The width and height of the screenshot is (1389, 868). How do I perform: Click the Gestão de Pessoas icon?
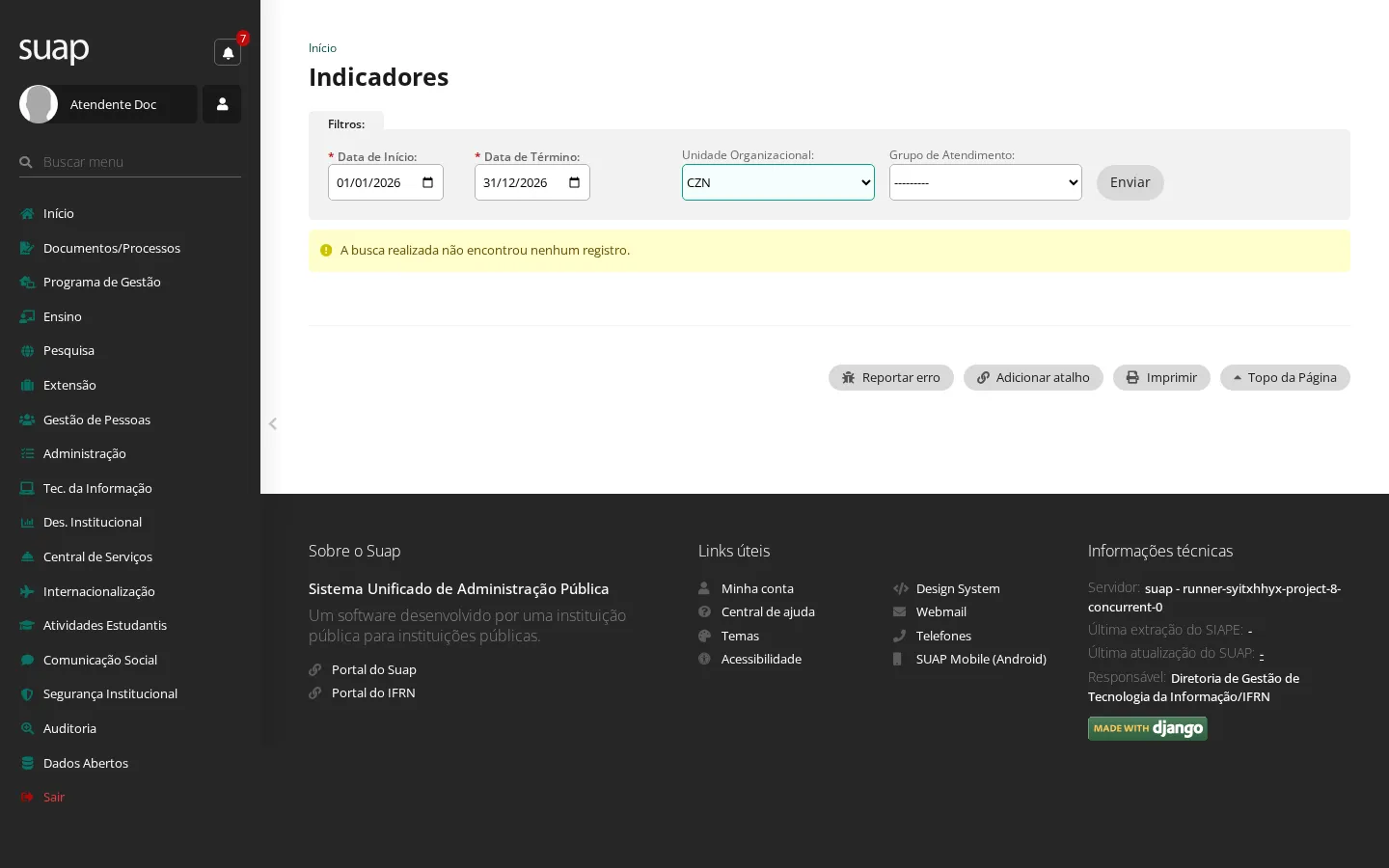click(27, 420)
